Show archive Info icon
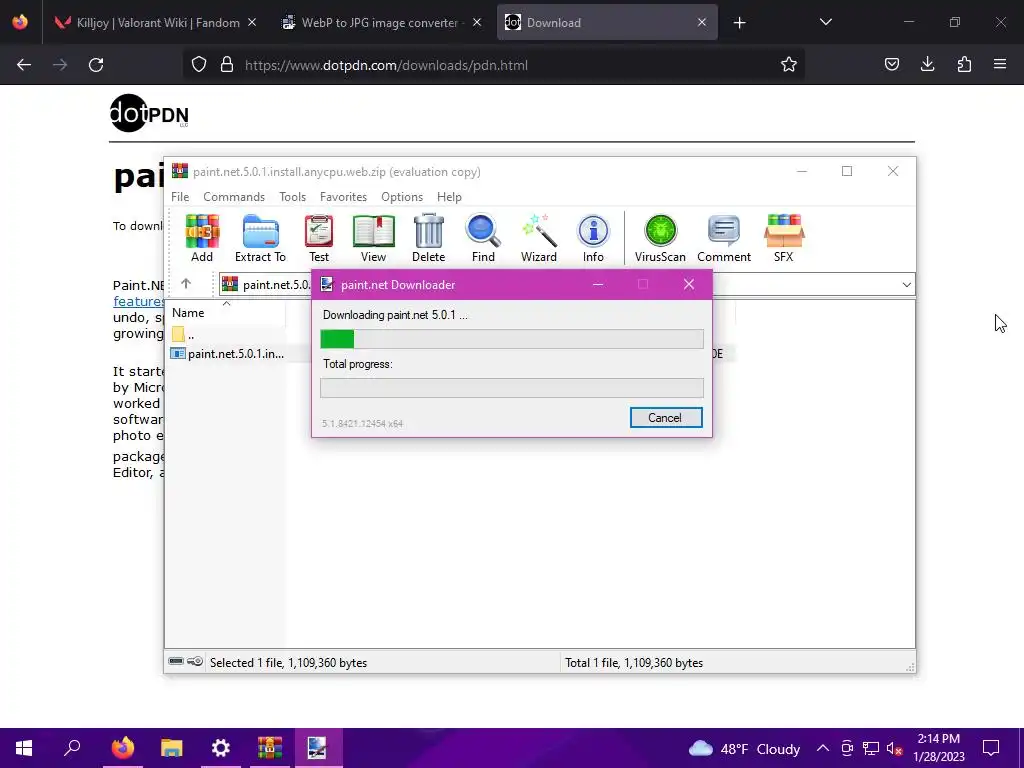 (593, 238)
